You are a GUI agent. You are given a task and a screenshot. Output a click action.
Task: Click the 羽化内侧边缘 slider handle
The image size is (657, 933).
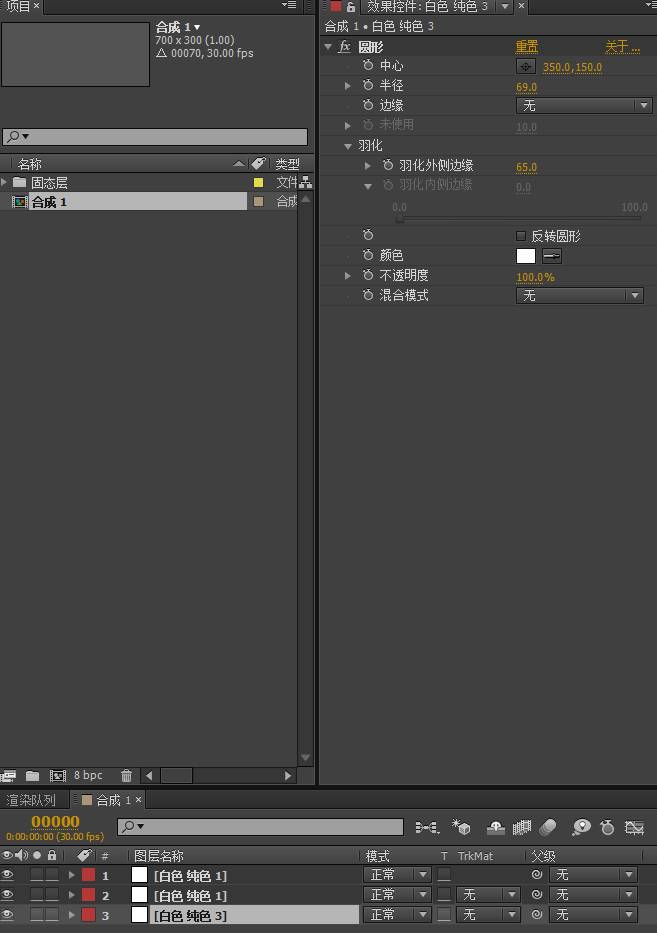(x=399, y=218)
